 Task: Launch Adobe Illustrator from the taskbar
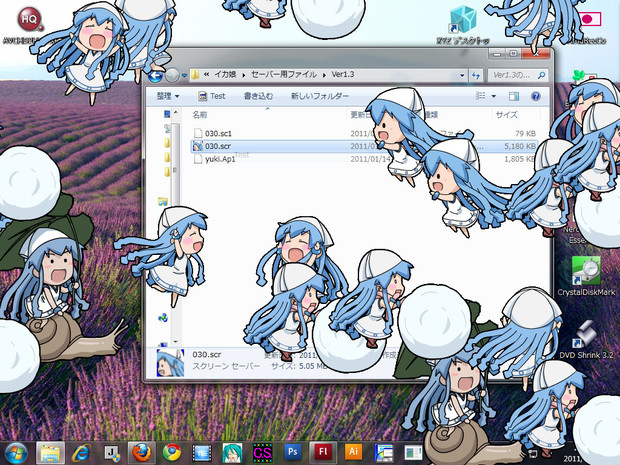353,452
